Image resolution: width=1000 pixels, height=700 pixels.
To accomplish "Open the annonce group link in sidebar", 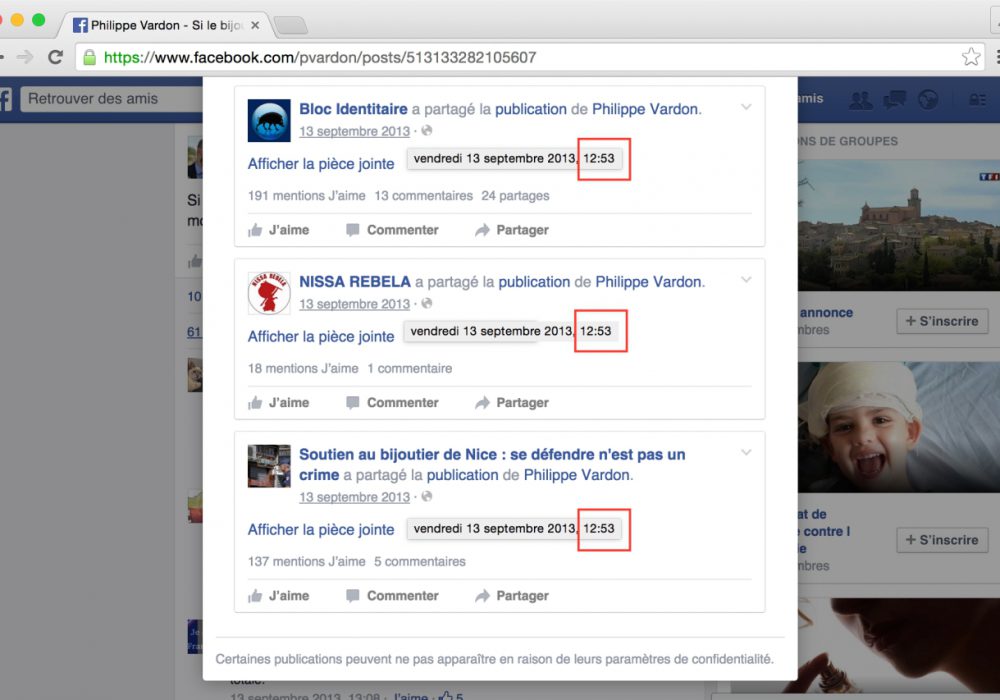I will 826,313.
